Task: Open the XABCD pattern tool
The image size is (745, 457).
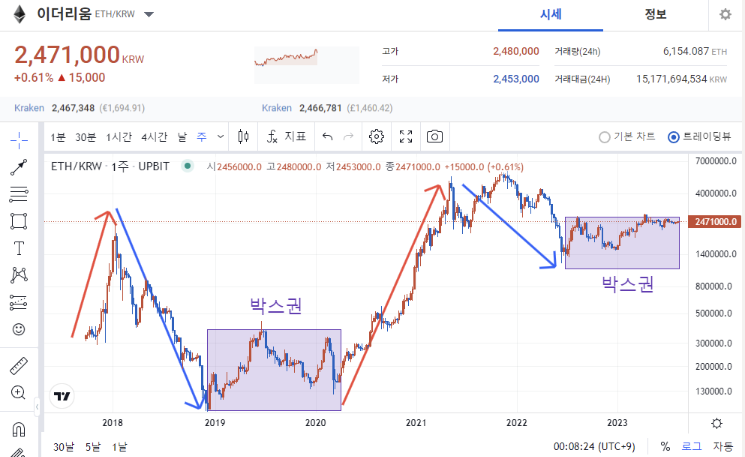Action: [x=19, y=275]
